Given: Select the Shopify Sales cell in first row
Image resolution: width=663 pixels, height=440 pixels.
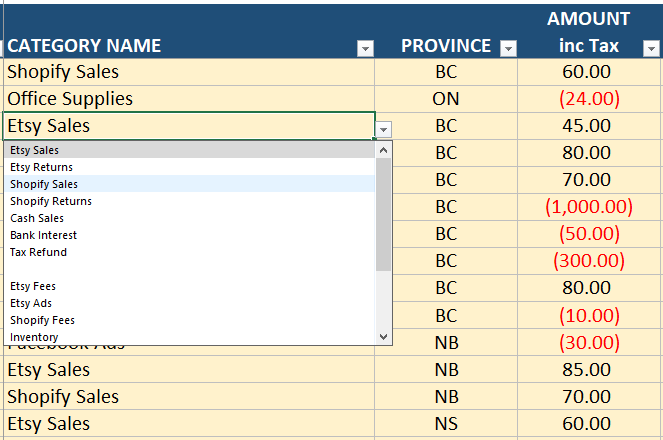Looking at the screenshot, I should coord(189,72).
